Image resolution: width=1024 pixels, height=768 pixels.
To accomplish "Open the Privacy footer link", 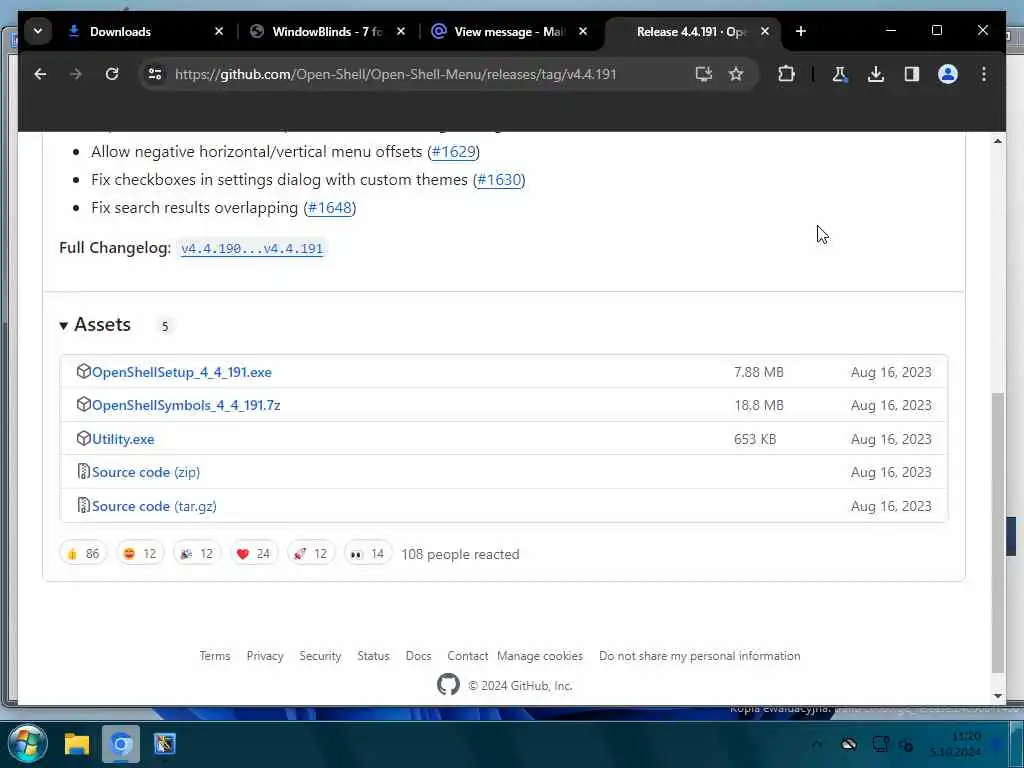I will pos(265,656).
